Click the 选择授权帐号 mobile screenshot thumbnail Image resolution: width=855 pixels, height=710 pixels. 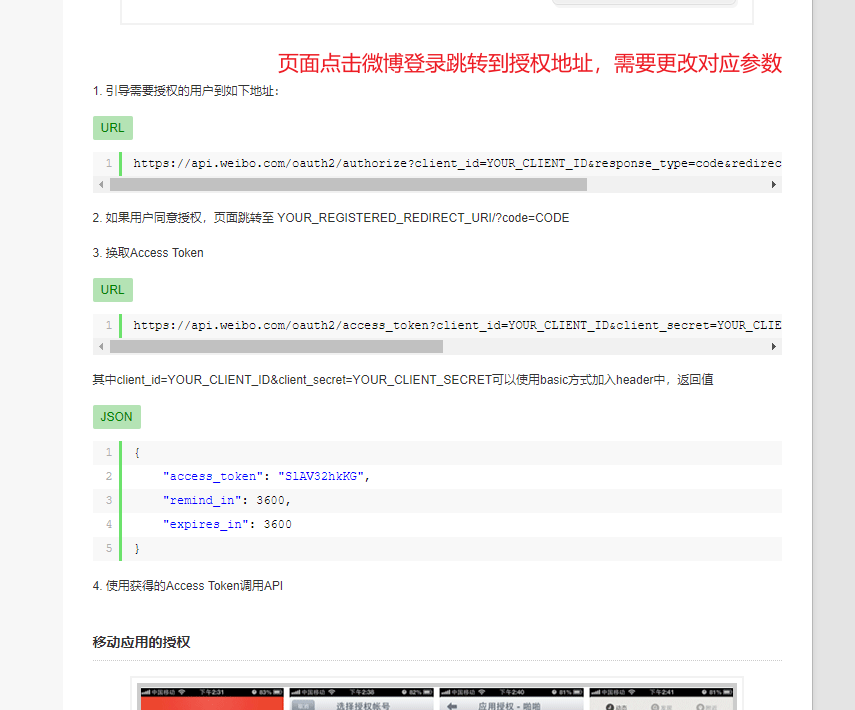(x=362, y=699)
